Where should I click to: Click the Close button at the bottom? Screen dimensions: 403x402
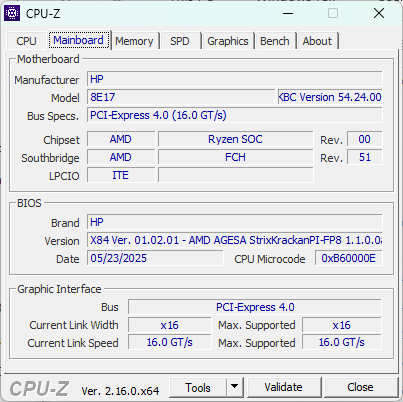pyautogui.click(x=360, y=387)
